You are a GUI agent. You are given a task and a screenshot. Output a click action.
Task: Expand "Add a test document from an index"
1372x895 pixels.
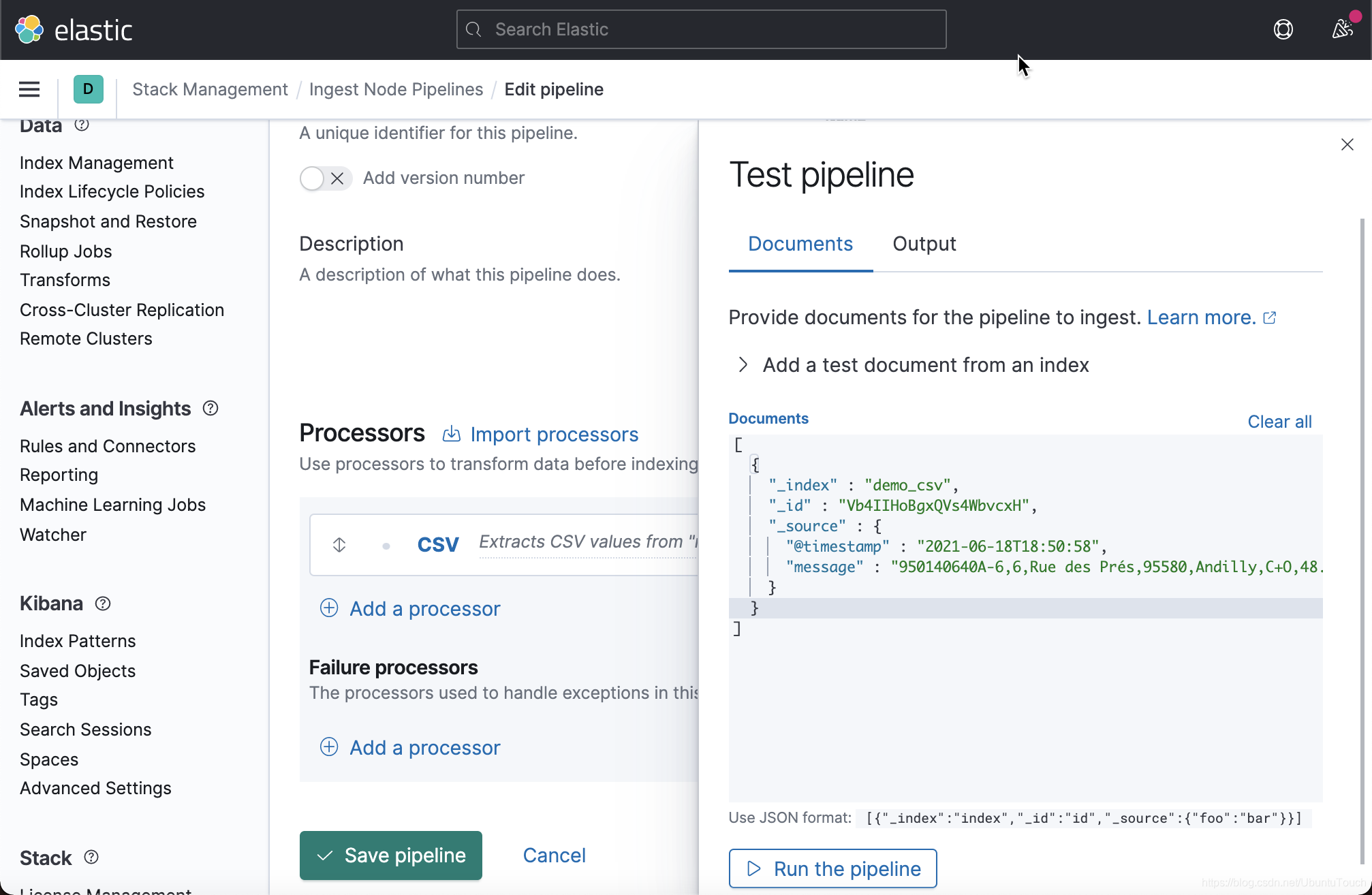[743, 365]
